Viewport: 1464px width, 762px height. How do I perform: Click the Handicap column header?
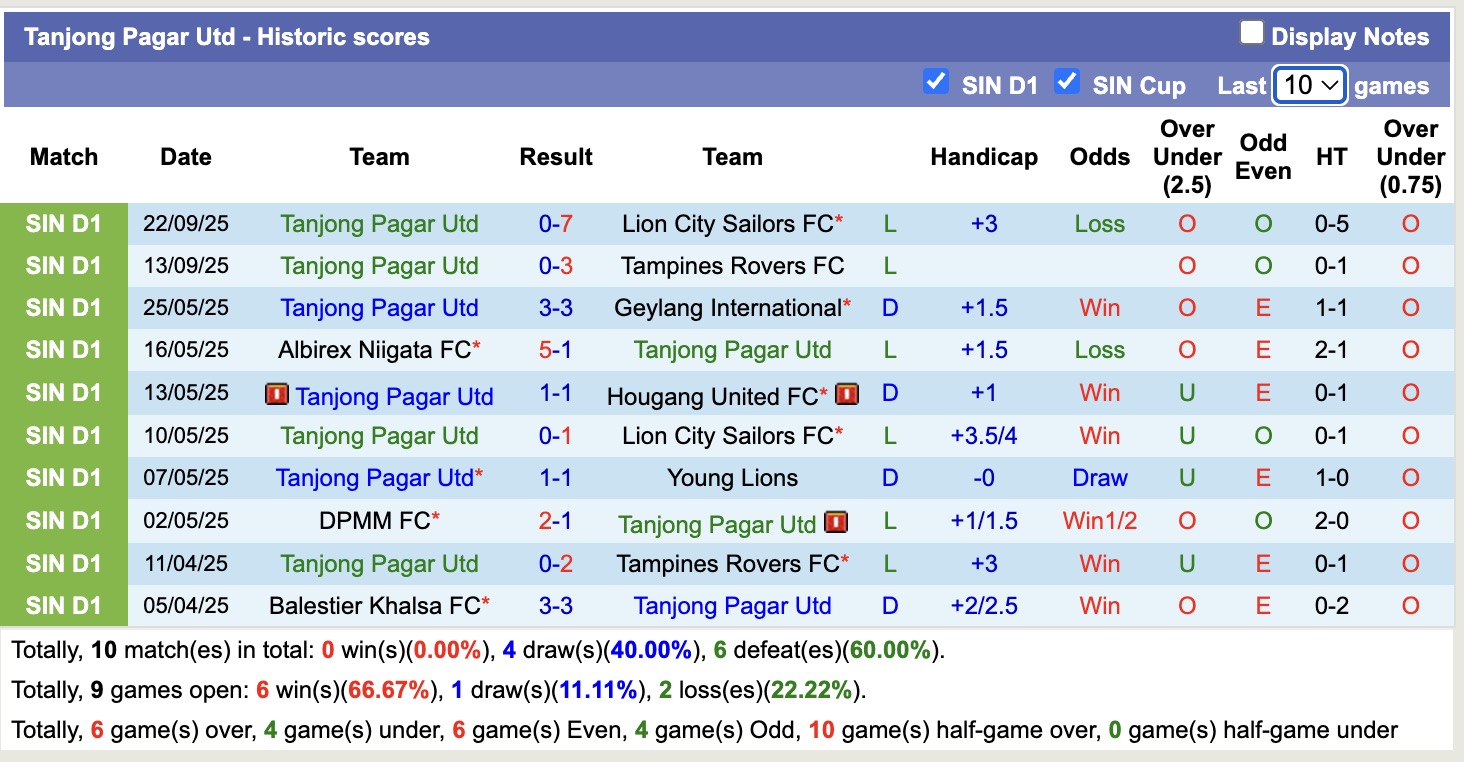tap(983, 157)
